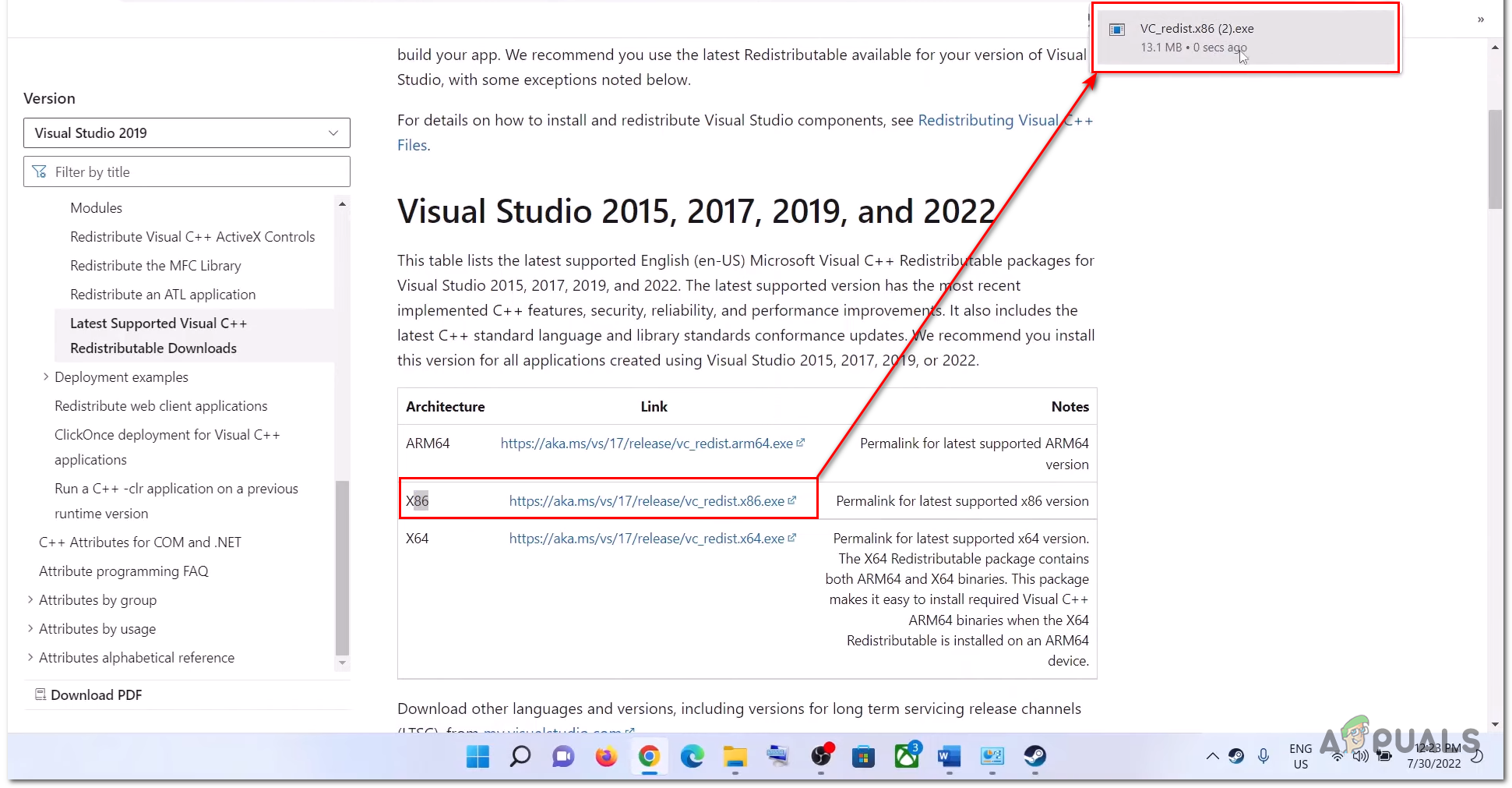Image resolution: width=1512 pixels, height=788 pixels.
Task: Open C++ Attributes for COM and .NET
Action: pos(140,542)
